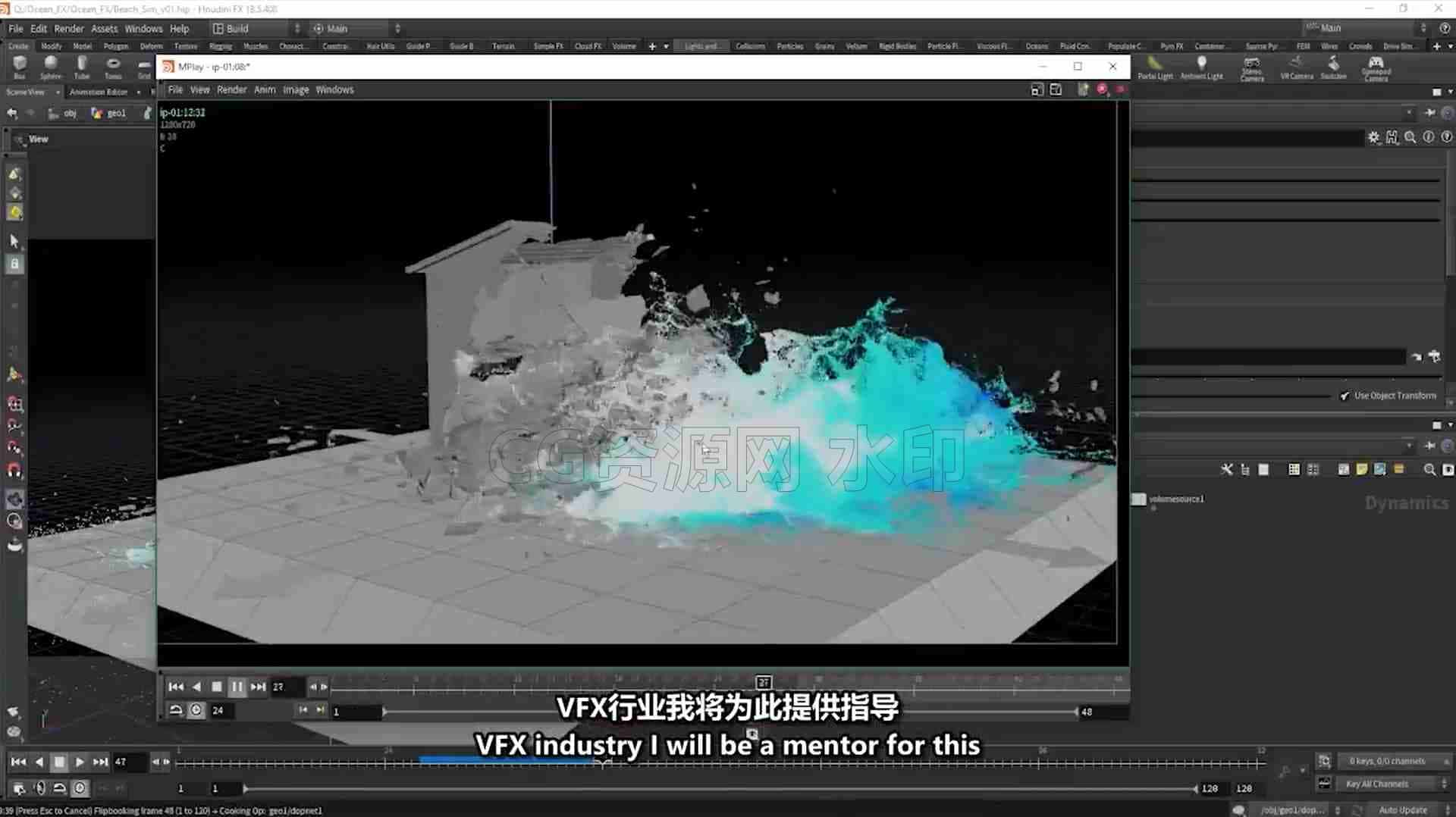1456x817 pixels.
Task: Add a Portal Light from the shelf
Action: click(x=1155, y=67)
